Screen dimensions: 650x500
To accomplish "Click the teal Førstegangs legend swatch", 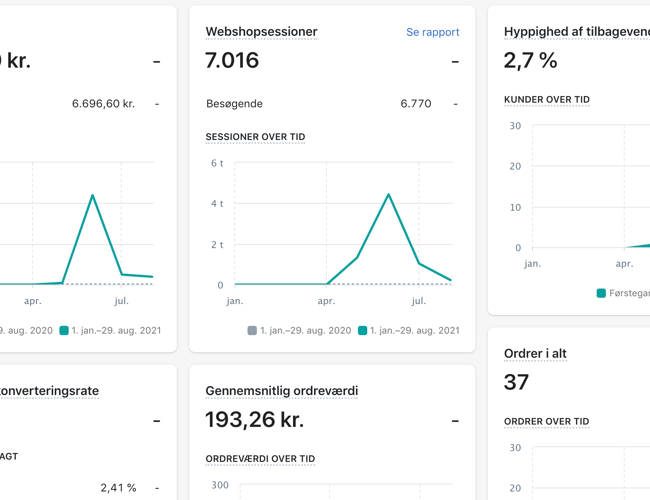I will (601, 293).
